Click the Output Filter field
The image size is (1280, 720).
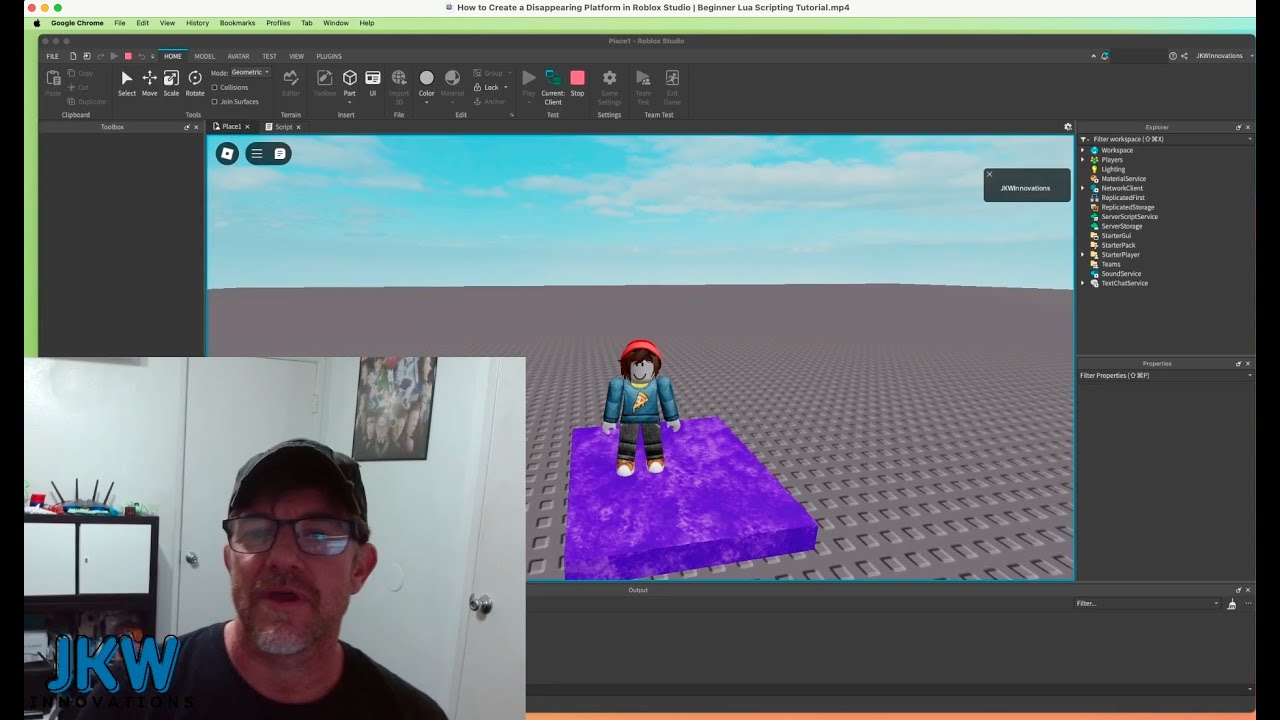pos(1148,603)
